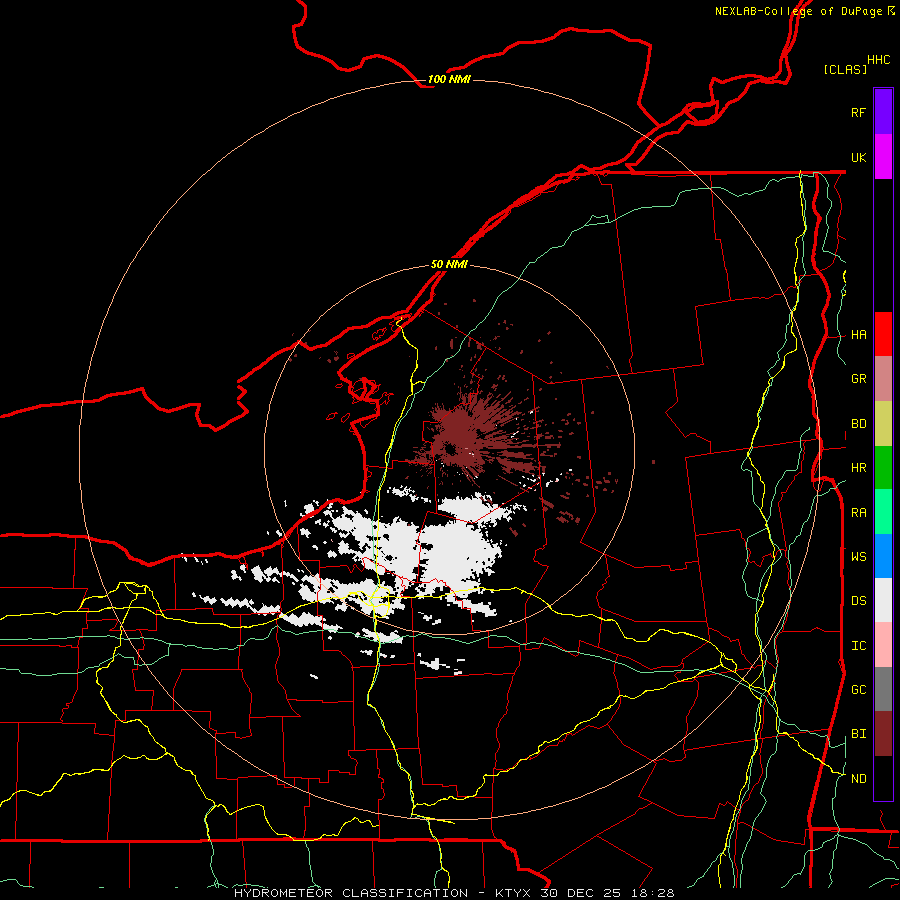Click the BD yellow legend swatch
This screenshot has width=900, height=900.
[883, 424]
